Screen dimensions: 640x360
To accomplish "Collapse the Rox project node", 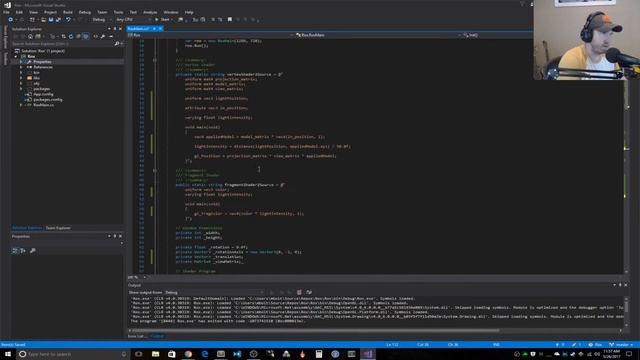I will point(16,56).
